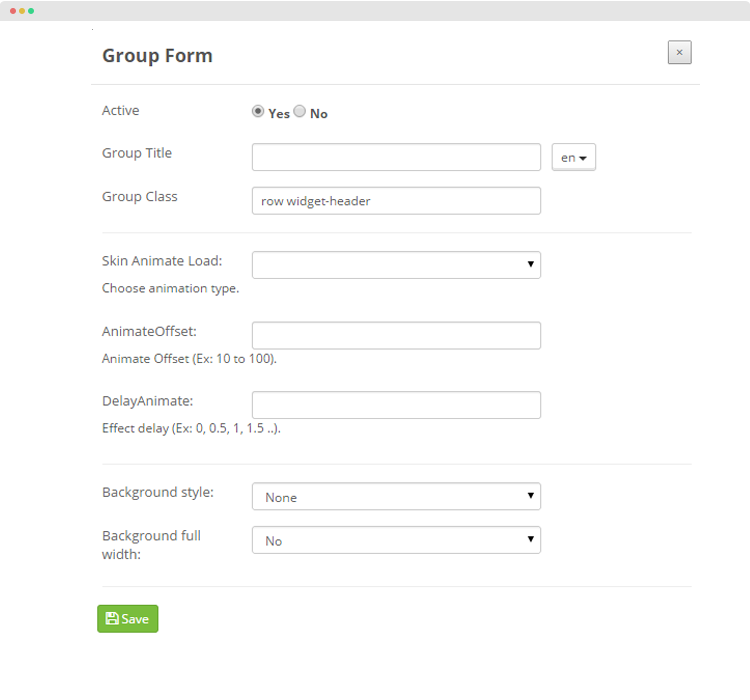Open the en language dropdown
This screenshot has width=750, height=700.
click(574, 157)
